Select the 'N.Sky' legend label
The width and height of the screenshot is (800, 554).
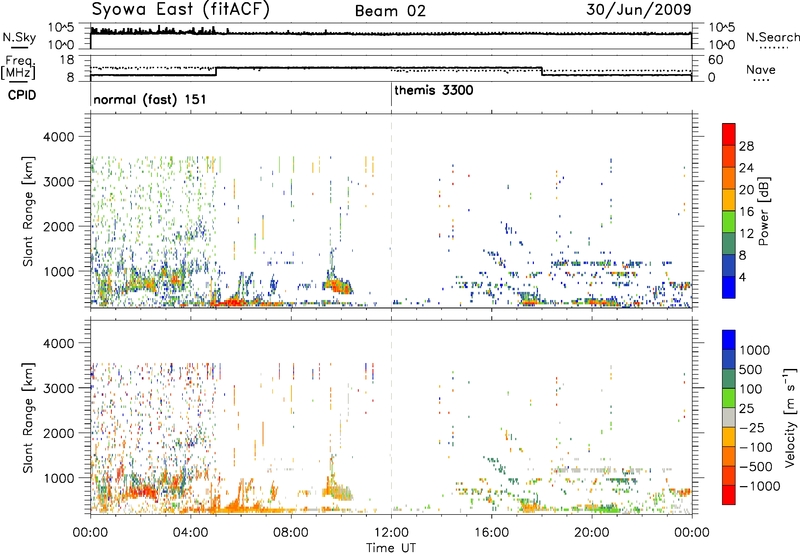[x=19, y=37]
